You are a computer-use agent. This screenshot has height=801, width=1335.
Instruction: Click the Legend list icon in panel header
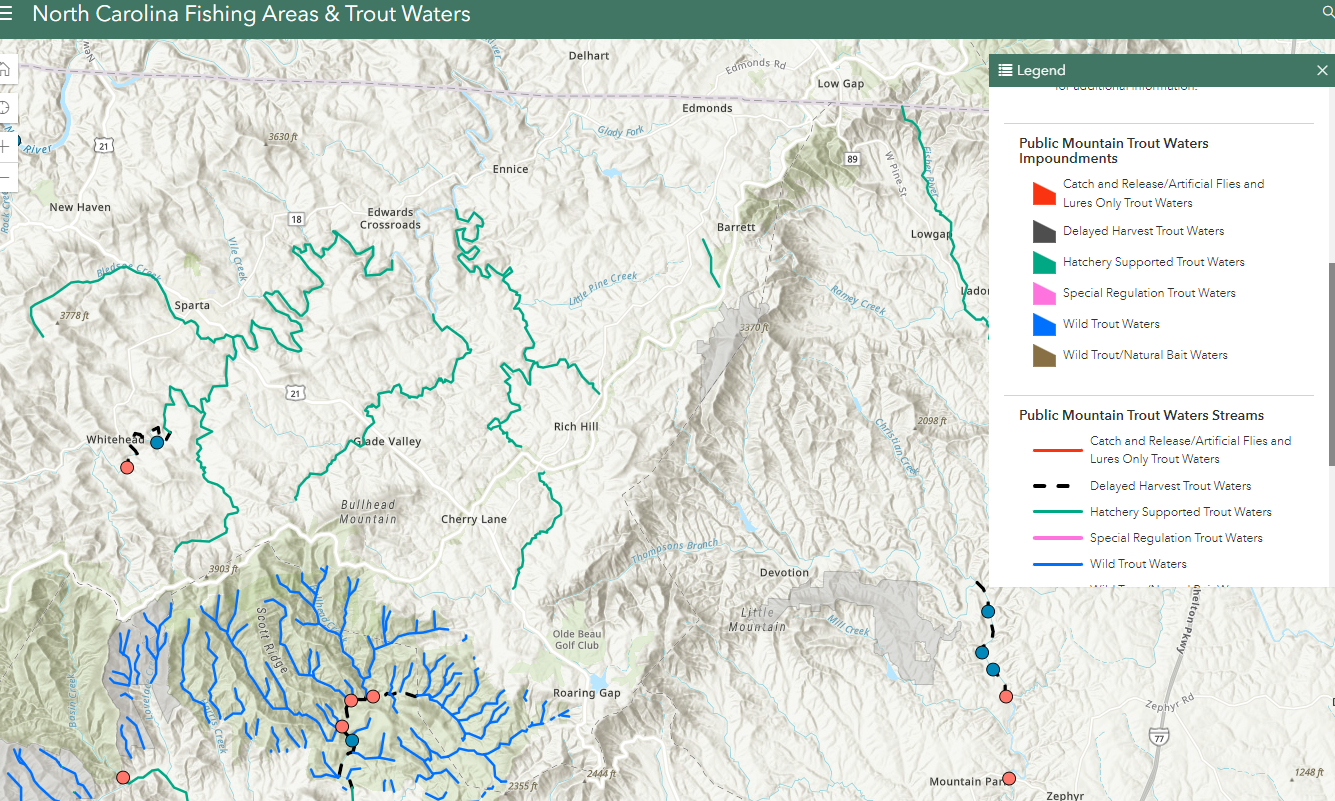point(1005,70)
